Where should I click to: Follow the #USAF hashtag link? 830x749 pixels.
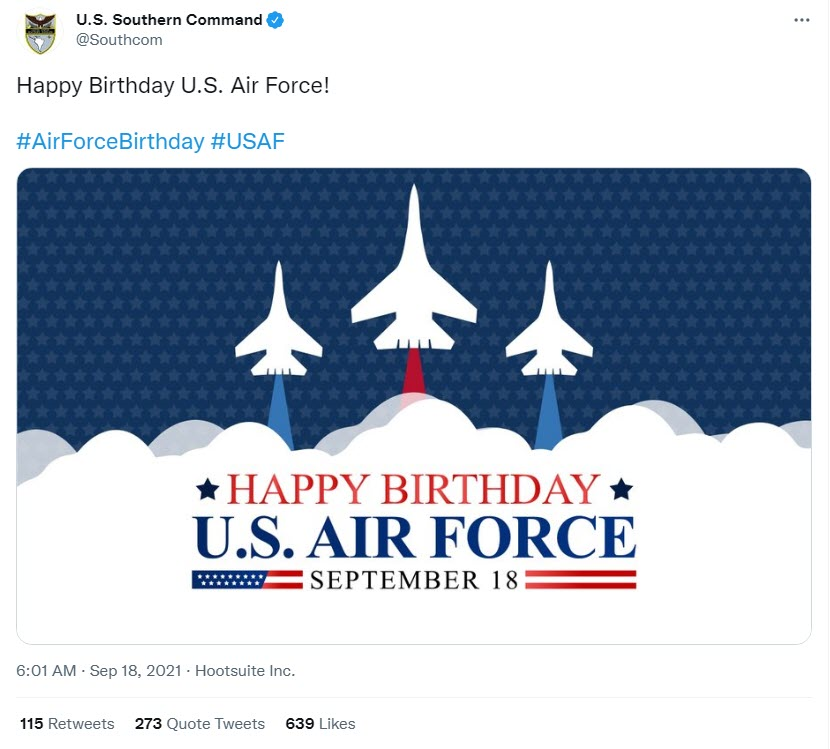[247, 141]
